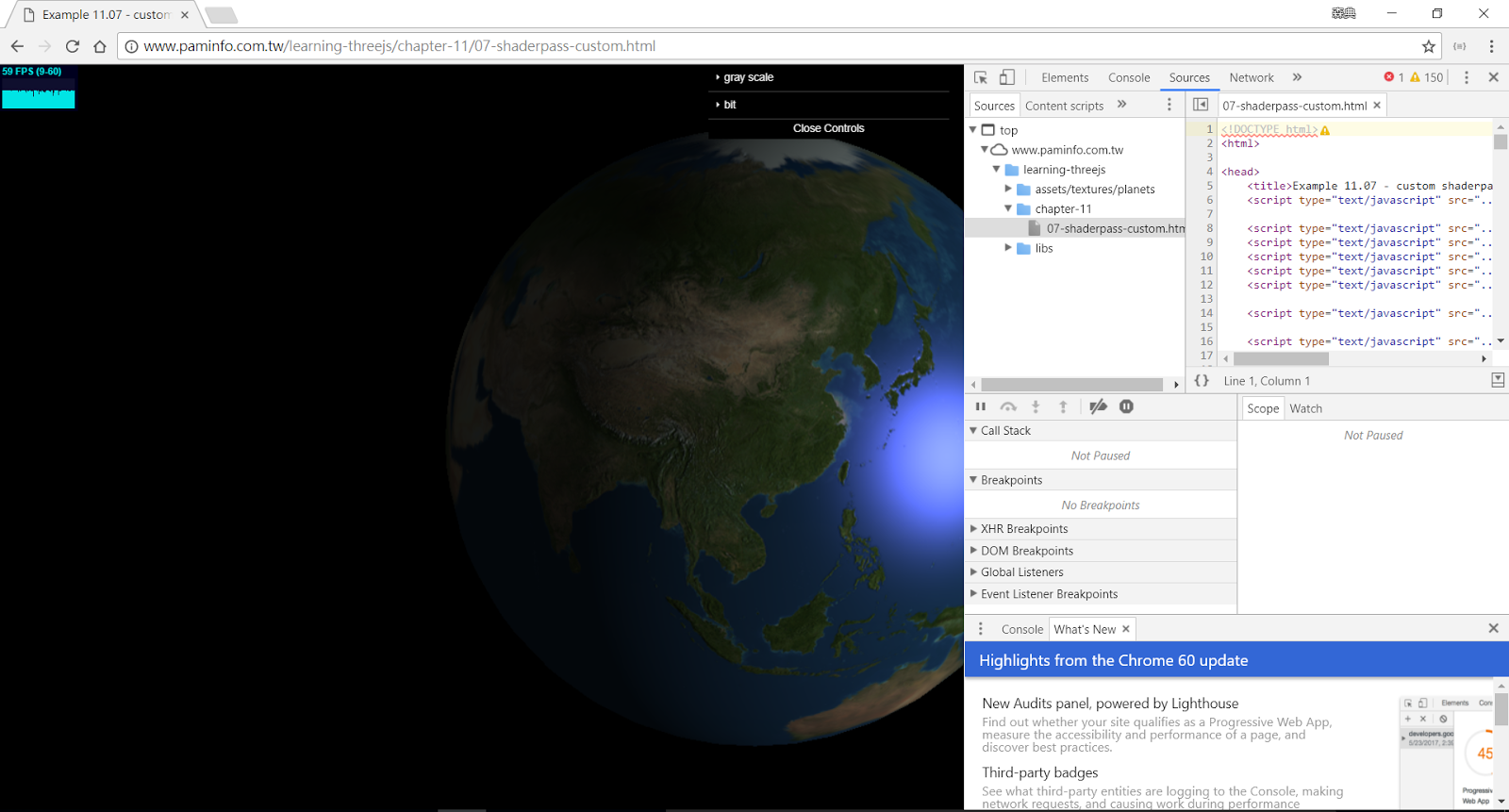Open the home page
The width and height of the screenshot is (1509, 812).
pos(100,46)
